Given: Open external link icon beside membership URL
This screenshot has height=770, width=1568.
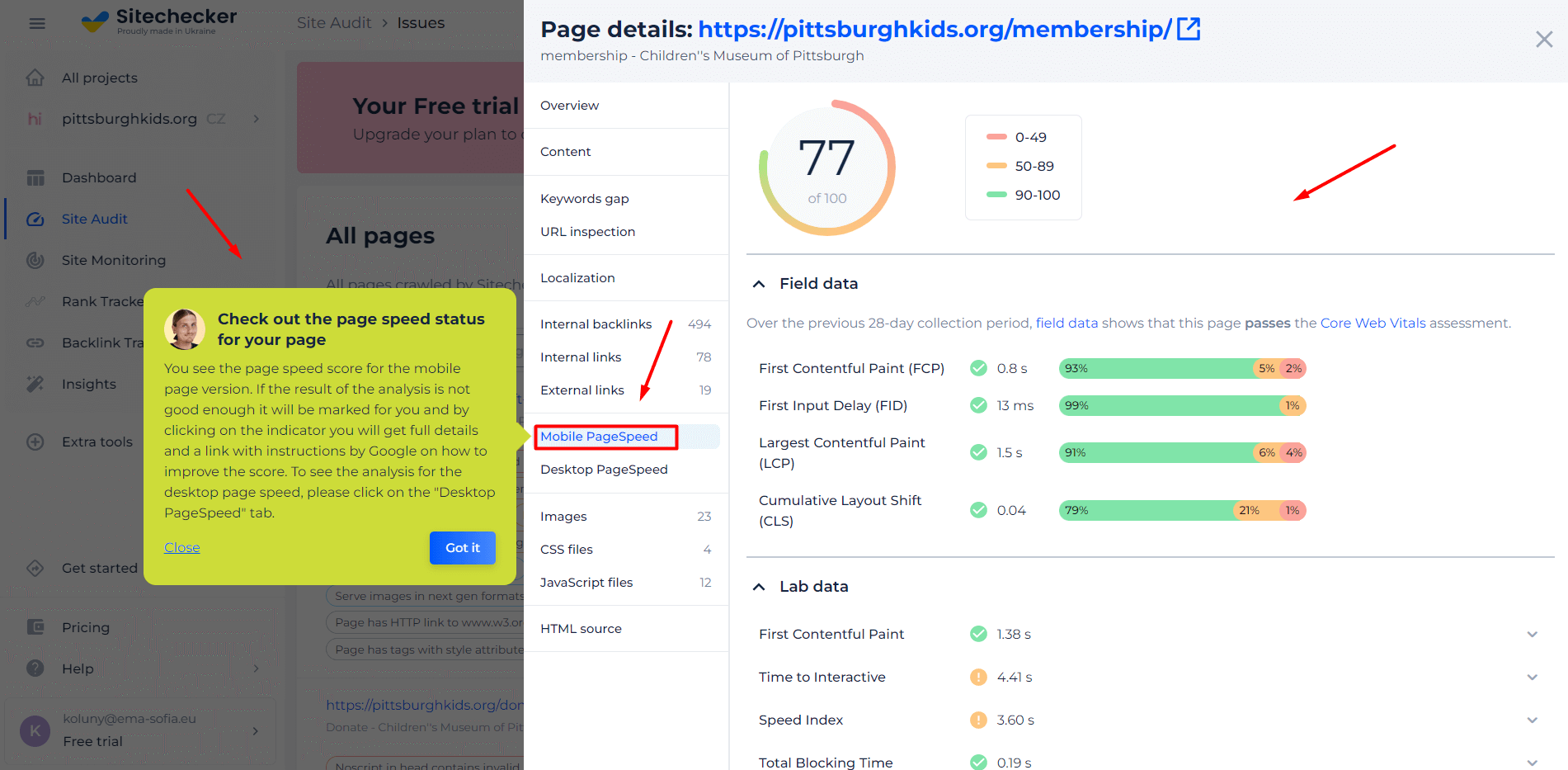Looking at the screenshot, I should pos(1189,29).
